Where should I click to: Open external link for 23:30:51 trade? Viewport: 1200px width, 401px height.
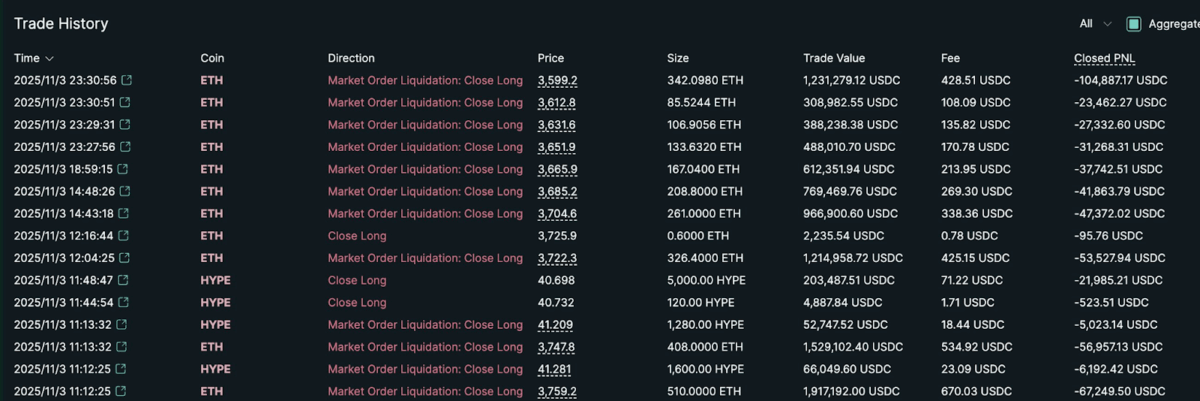(126, 103)
